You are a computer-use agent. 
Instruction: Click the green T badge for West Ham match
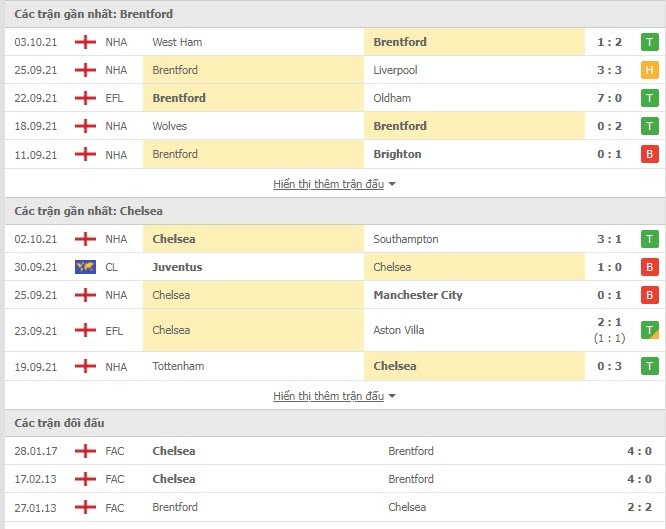pyautogui.click(x=649, y=42)
